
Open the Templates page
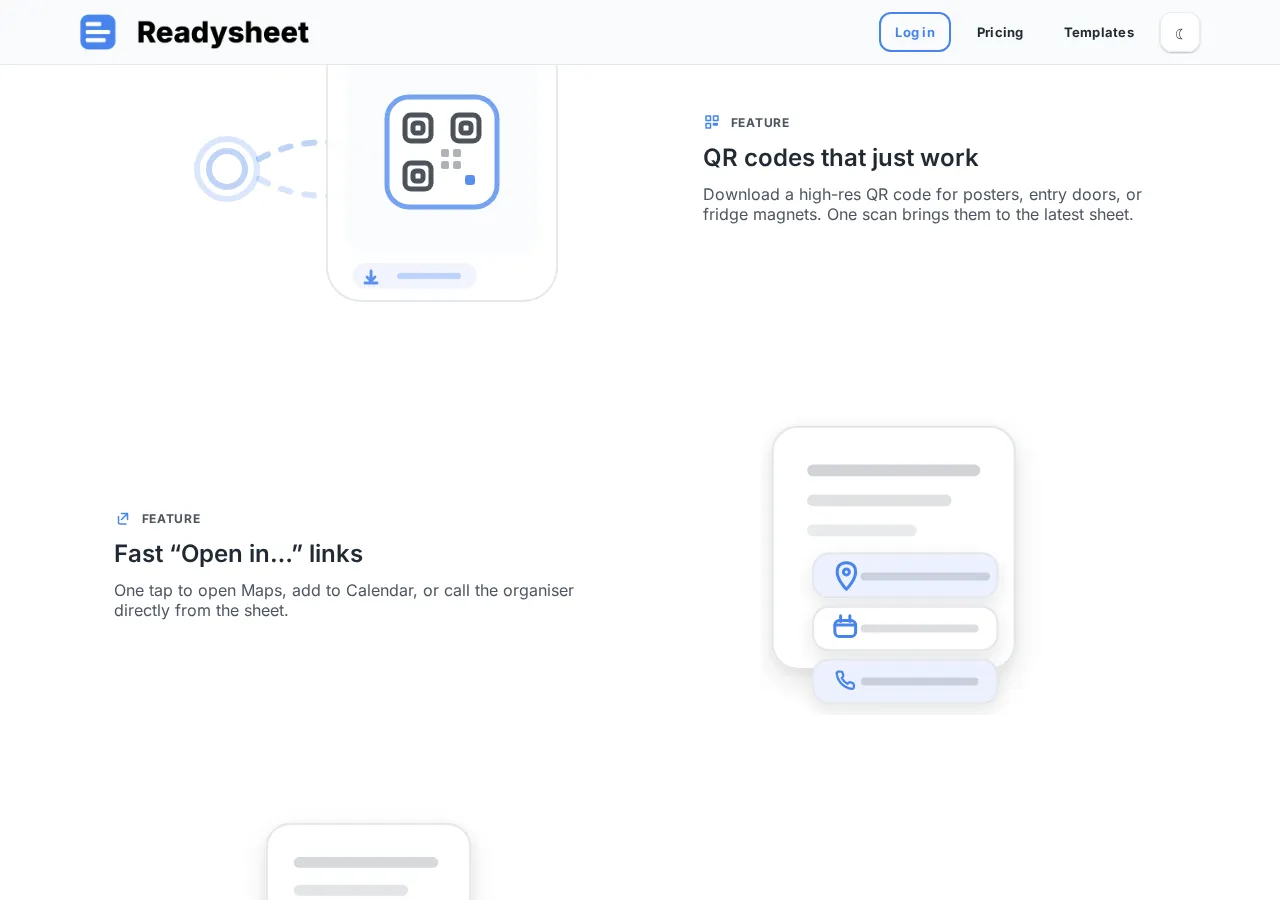coord(1099,32)
